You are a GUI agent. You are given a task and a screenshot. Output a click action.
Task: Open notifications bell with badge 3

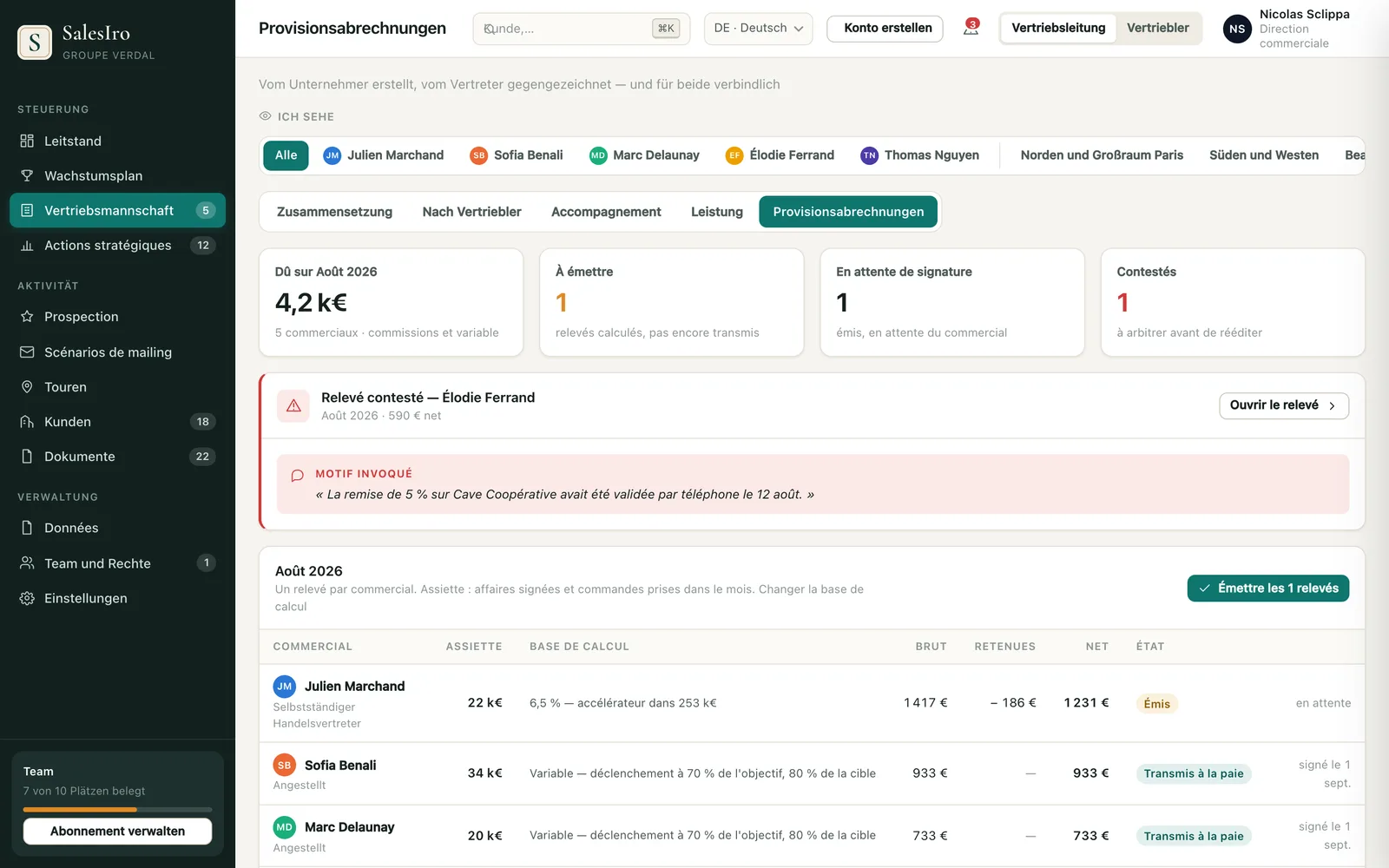[x=971, y=28]
